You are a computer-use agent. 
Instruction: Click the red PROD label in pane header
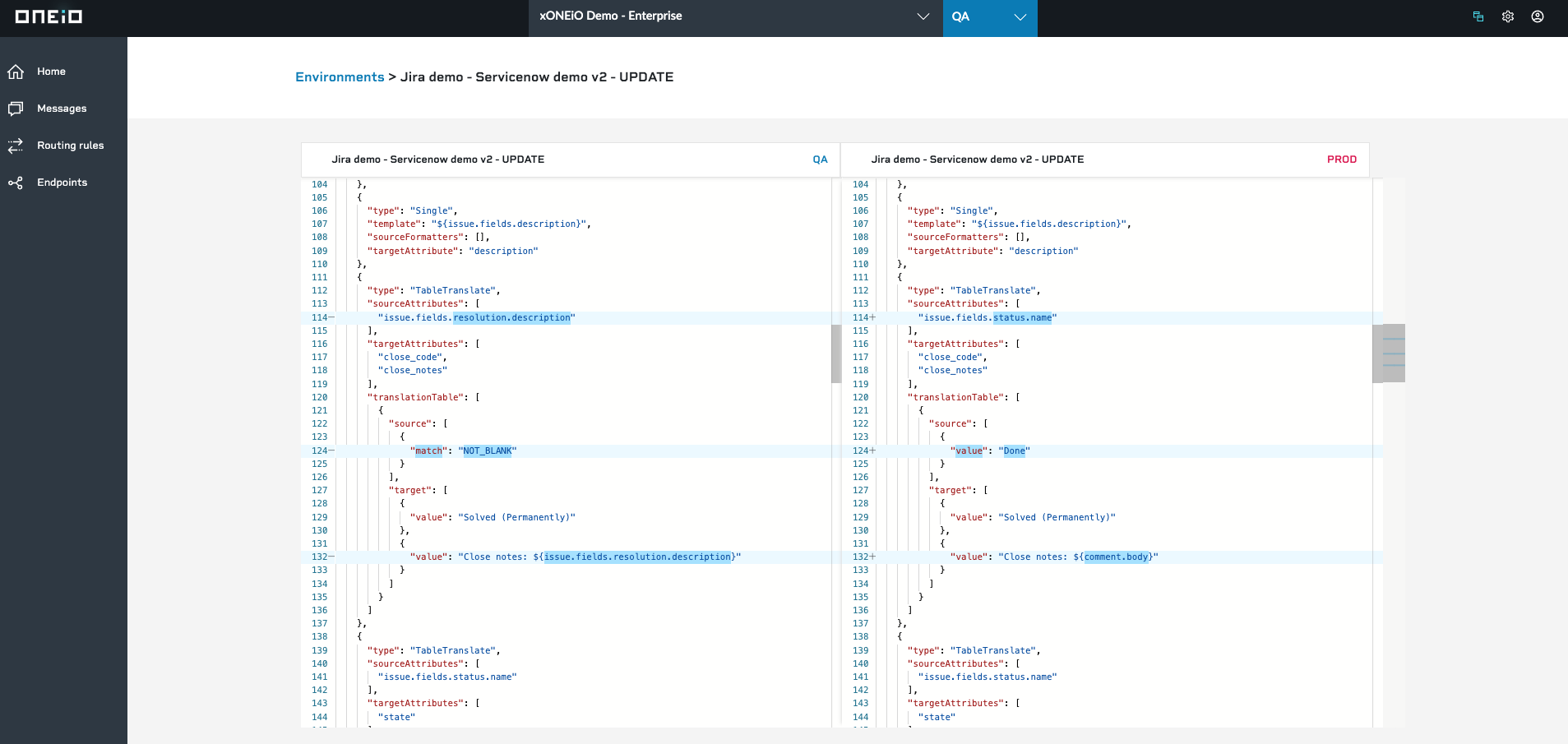(x=1342, y=159)
